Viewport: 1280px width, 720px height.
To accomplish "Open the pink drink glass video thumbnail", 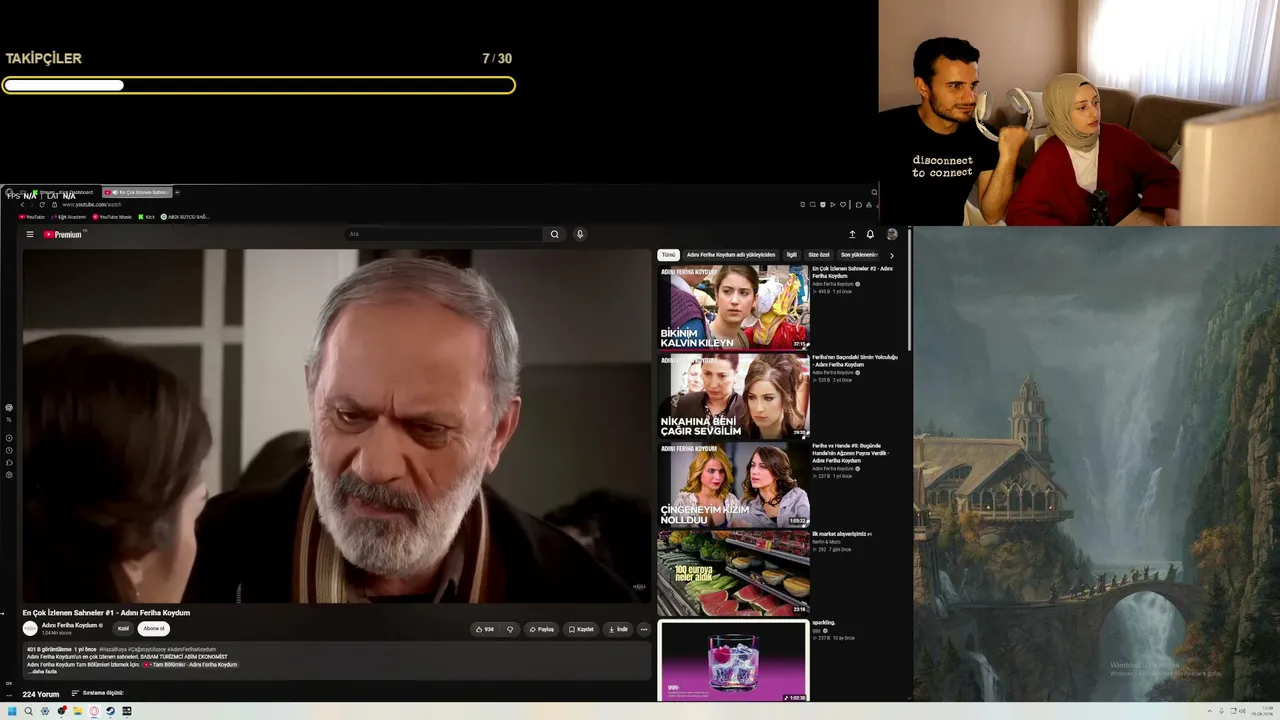I will 733,661.
